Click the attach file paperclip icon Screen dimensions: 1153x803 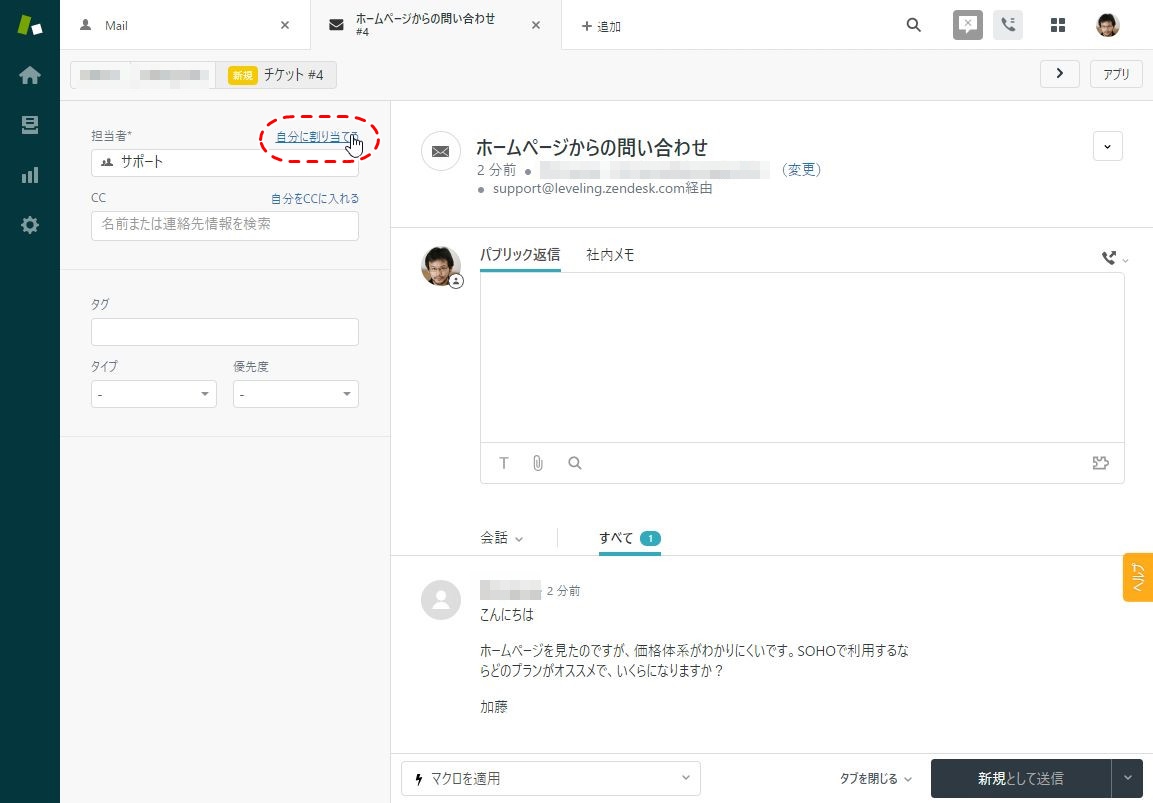(x=538, y=463)
